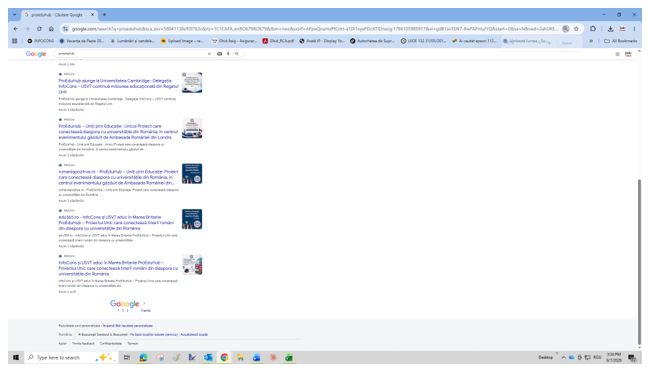Clear the search box with the X icon
The image size is (648, 372).
pos(210,54)
